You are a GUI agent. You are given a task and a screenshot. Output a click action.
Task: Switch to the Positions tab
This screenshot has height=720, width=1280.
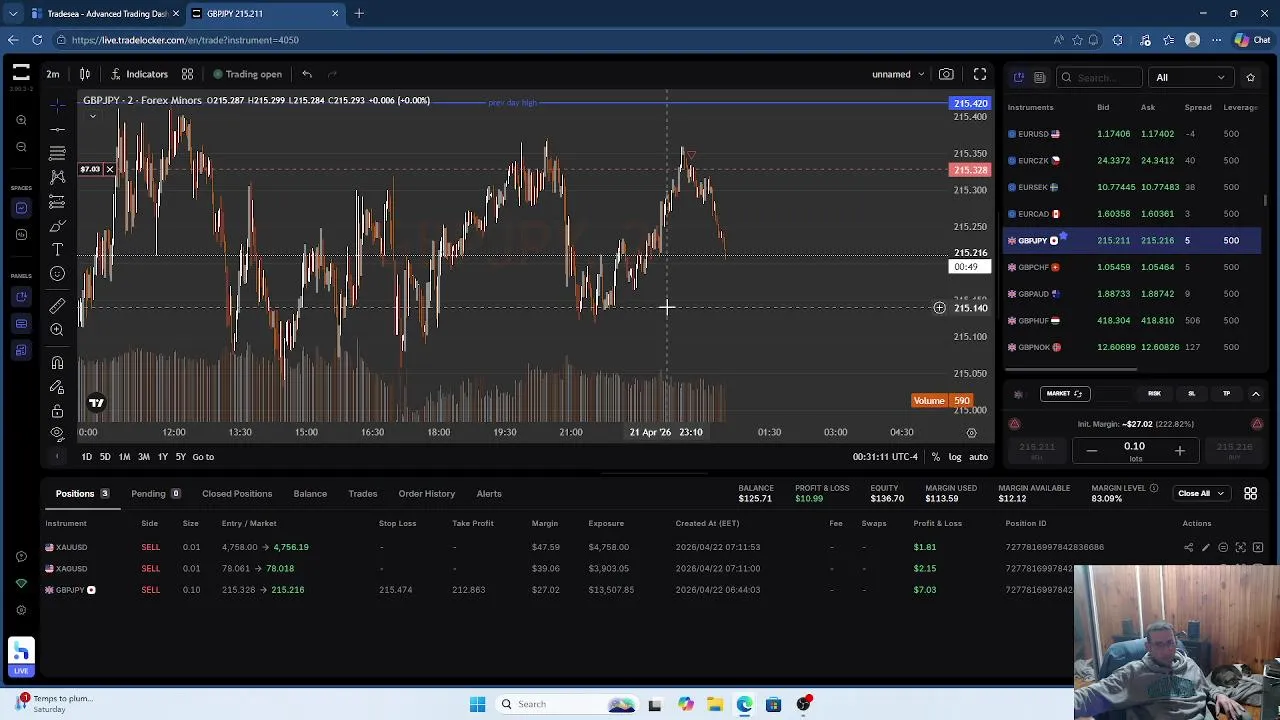click(x=82, y=494)
